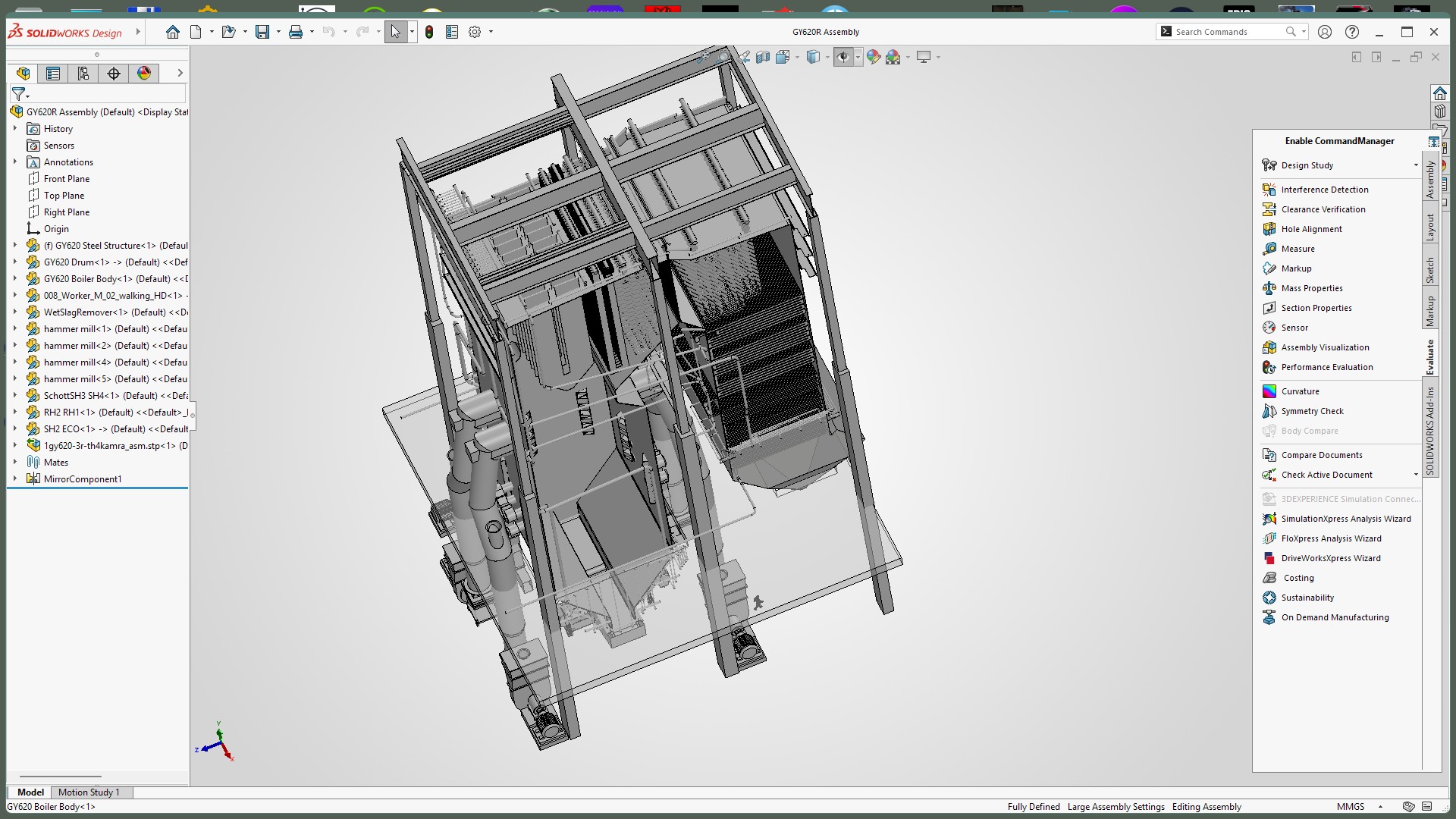This screenshot has height=819, width=1456.
Task: Open the Save dropdown arrow
Action: coord(278,32)
